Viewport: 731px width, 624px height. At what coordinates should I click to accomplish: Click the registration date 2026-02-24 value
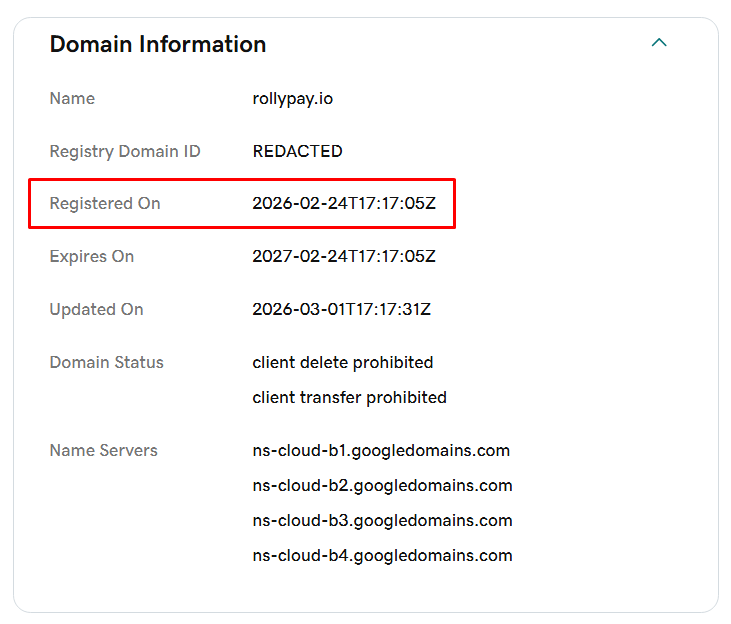pyautogui.click(x=344, y=203)
